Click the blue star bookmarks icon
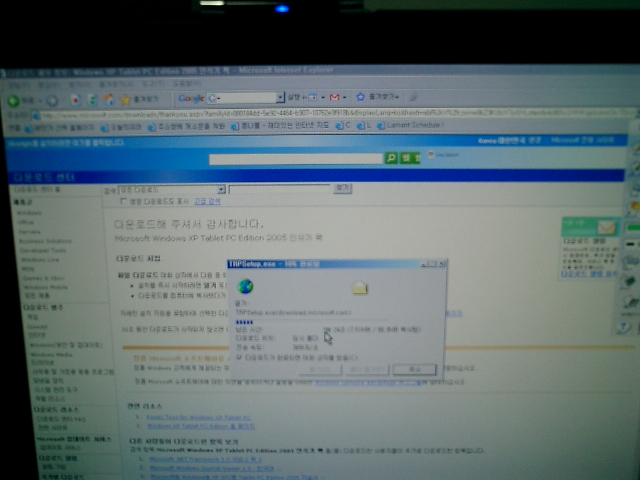Image resolution: width=640 pixels, height=480 pixels. coord(360,97)
